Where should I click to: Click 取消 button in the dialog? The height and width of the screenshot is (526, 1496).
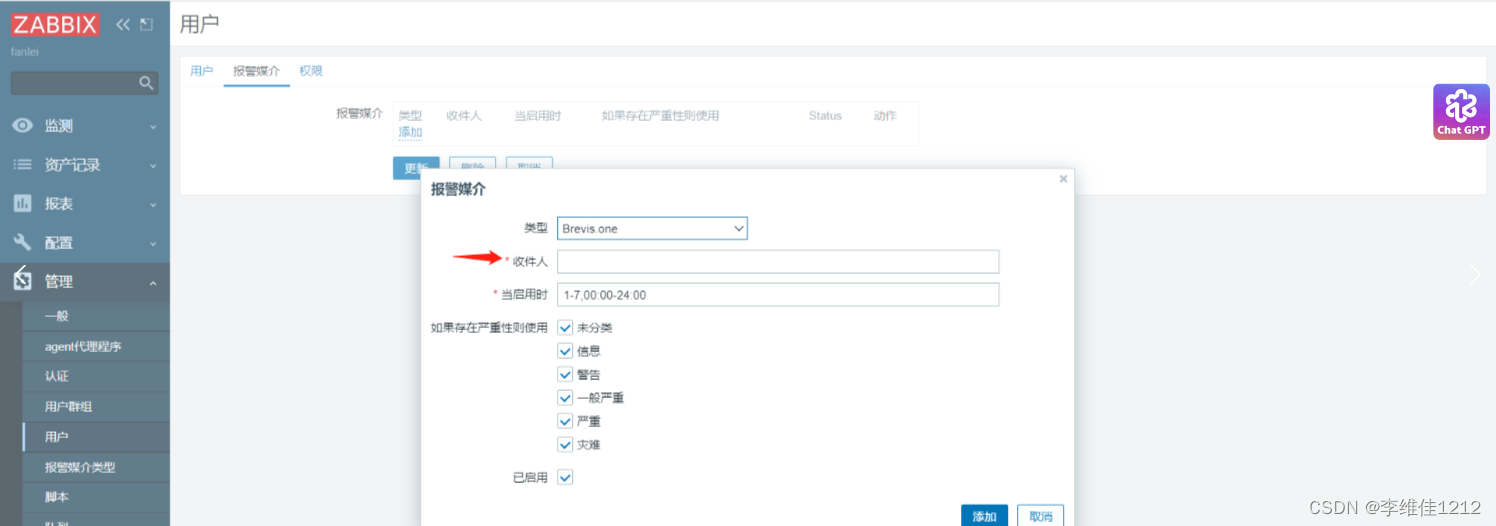[1041, 516]
